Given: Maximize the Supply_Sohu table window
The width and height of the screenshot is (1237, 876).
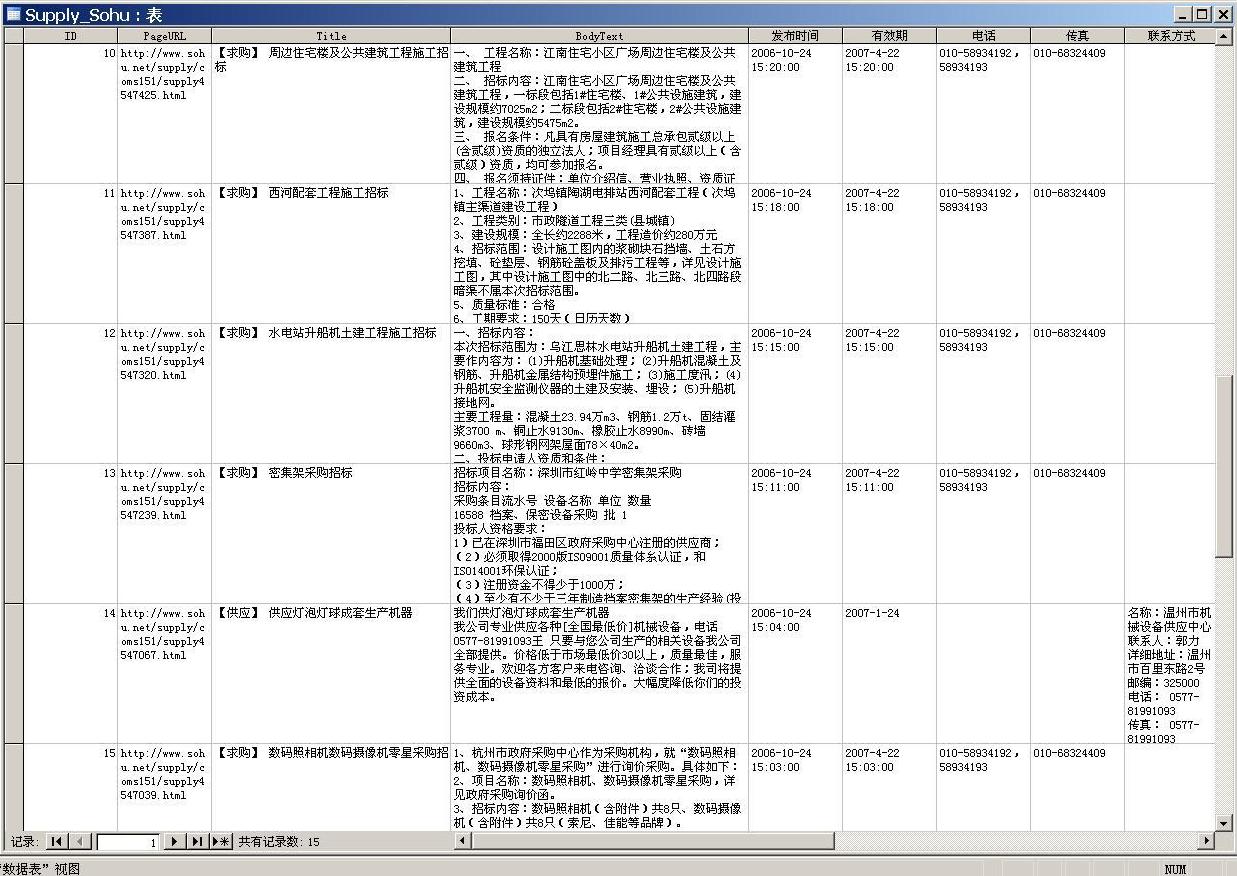Looking at the screenshot, I should (1203, 14).
